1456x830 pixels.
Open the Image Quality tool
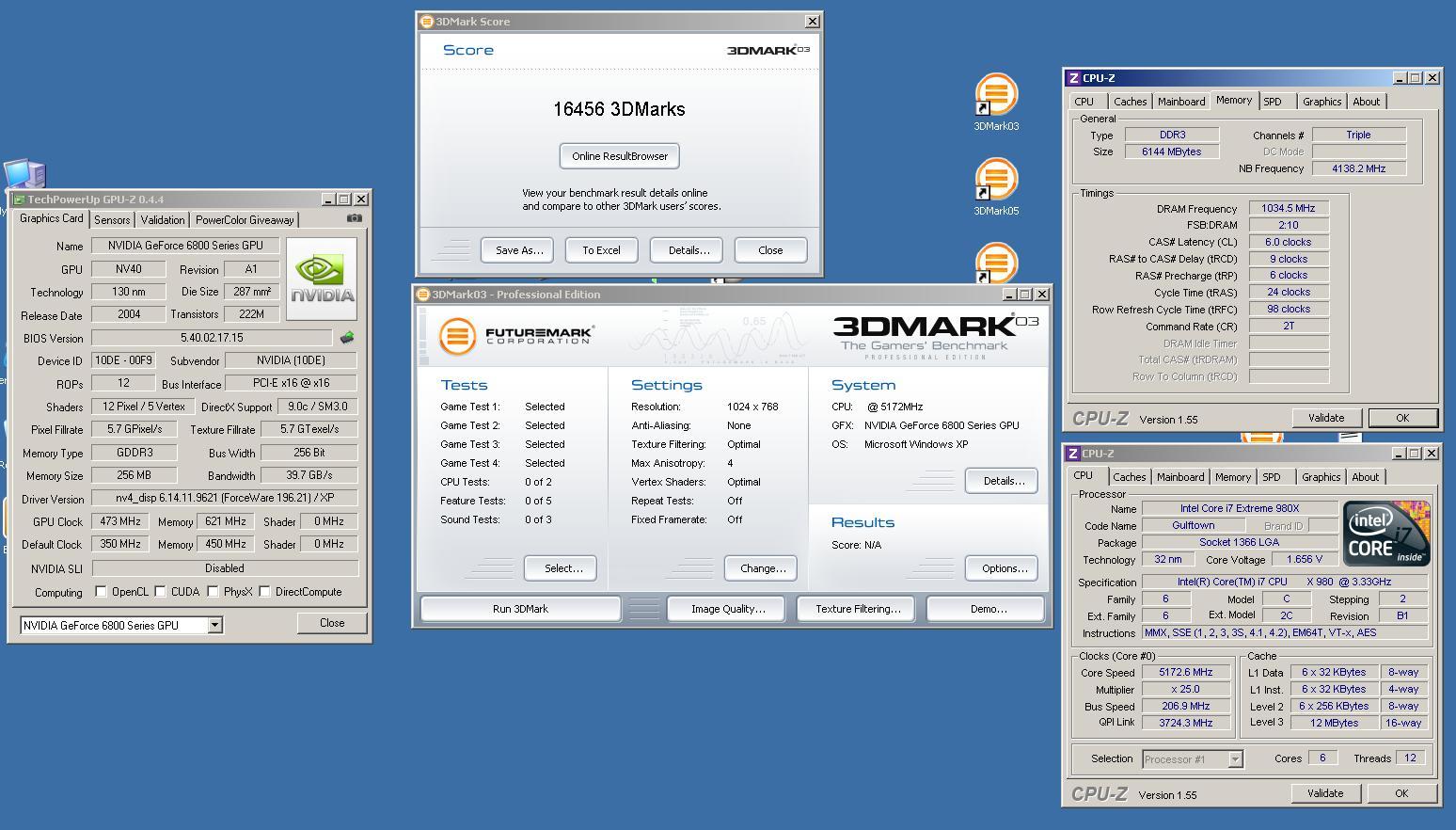tap(728, 609)
